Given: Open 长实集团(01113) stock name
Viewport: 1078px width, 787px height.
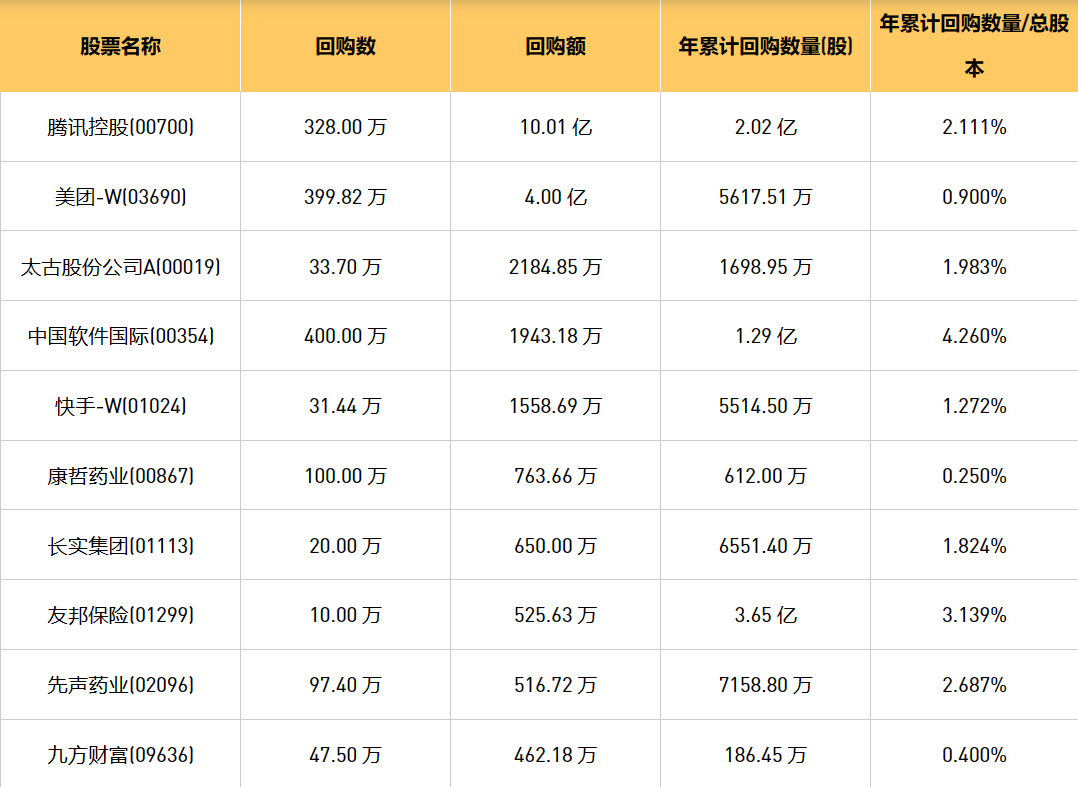Looking at the screenshot, I should pyautogui.click(x=120, y=546).
